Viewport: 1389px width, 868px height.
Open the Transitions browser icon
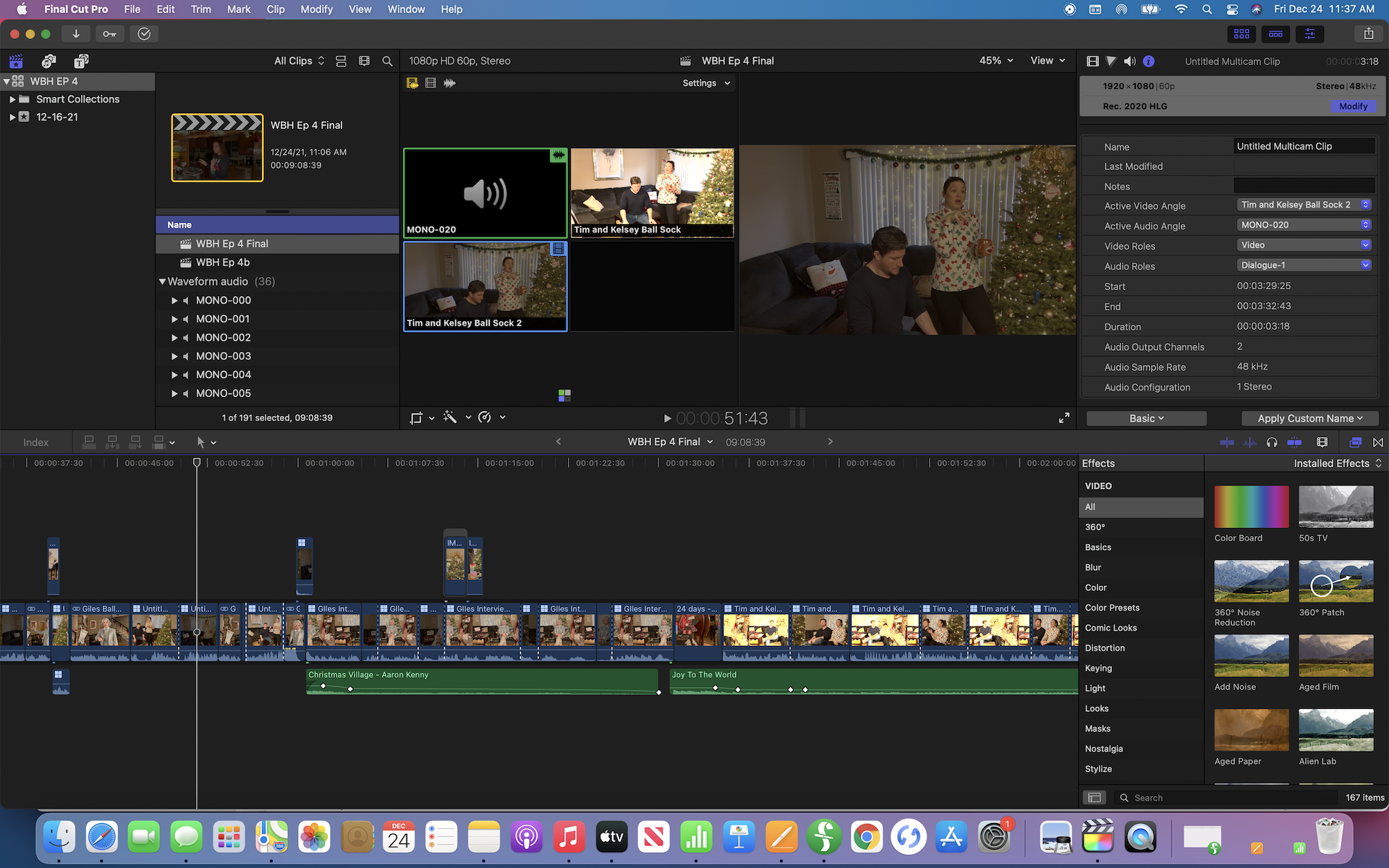(x=1378, y=442)
